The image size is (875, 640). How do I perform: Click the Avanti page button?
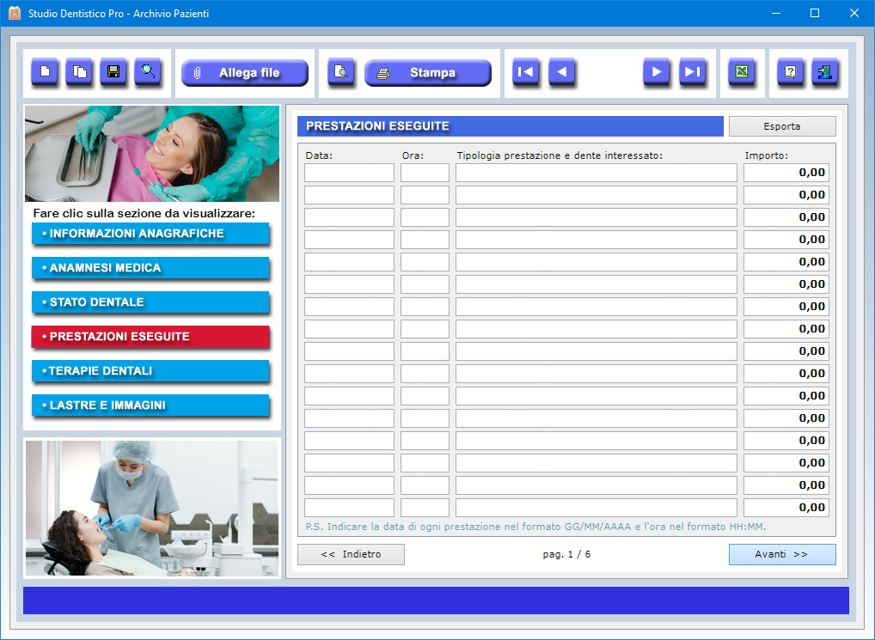(x=782, y=555)
